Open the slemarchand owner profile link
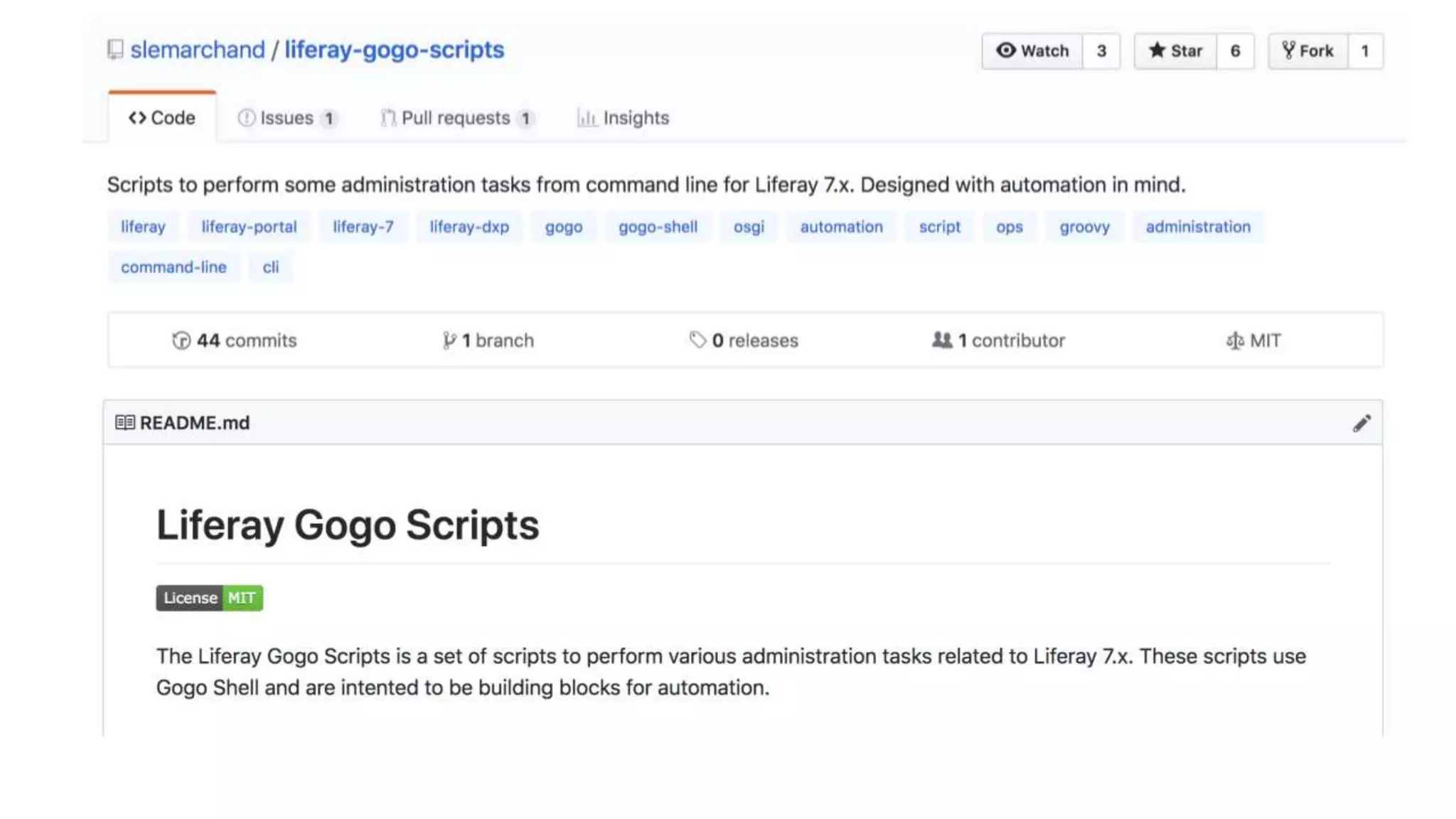 (197, 50)
